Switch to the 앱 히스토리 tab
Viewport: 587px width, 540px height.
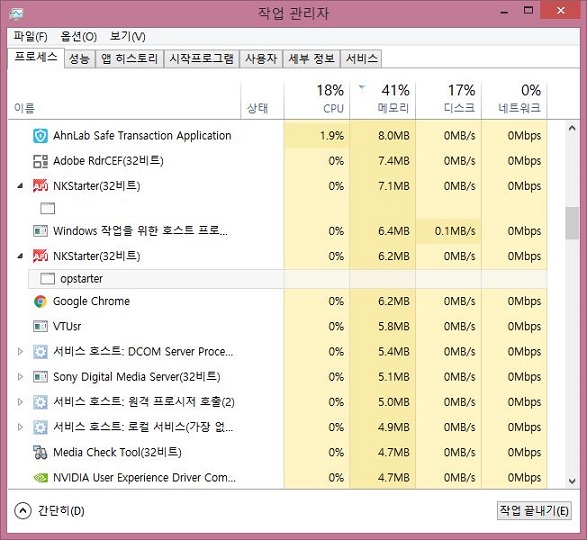pyautogui.click(x=130, y=59)
